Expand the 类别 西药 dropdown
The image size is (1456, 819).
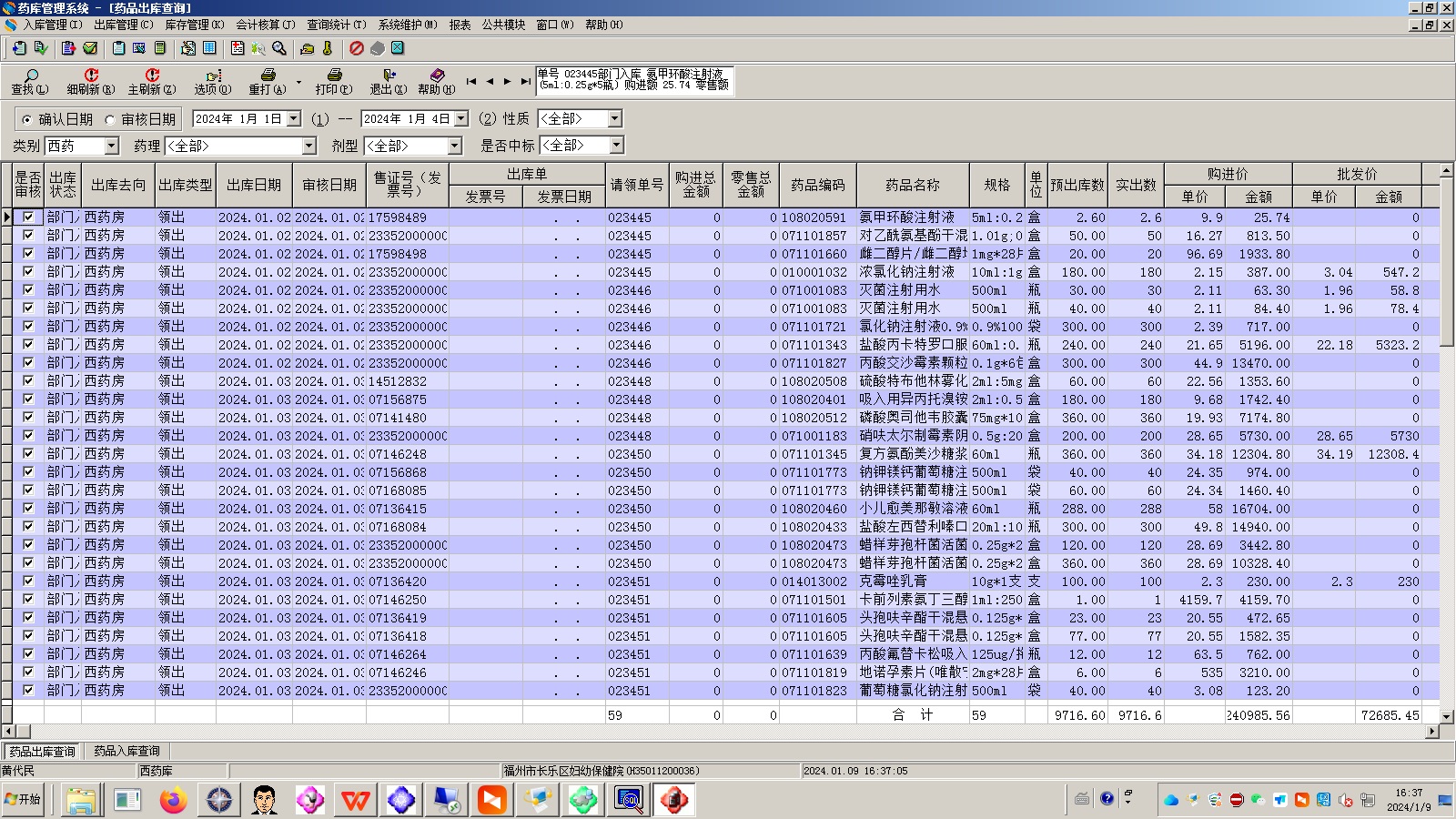point(111,146)
